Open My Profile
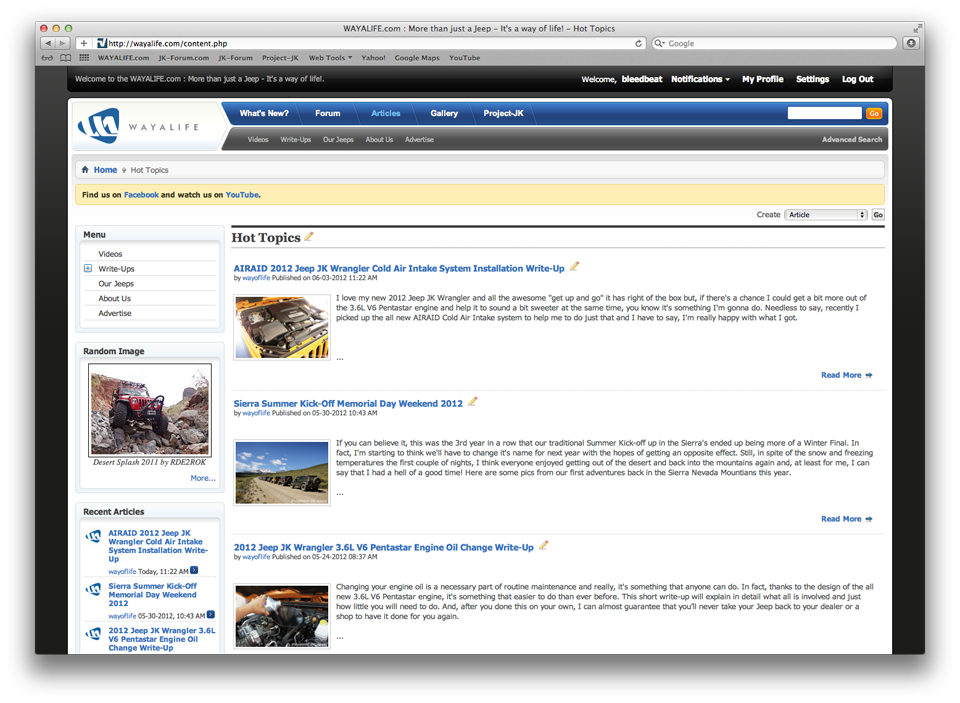This screenshot has height=703, width=960. click(x=762, y=79)
